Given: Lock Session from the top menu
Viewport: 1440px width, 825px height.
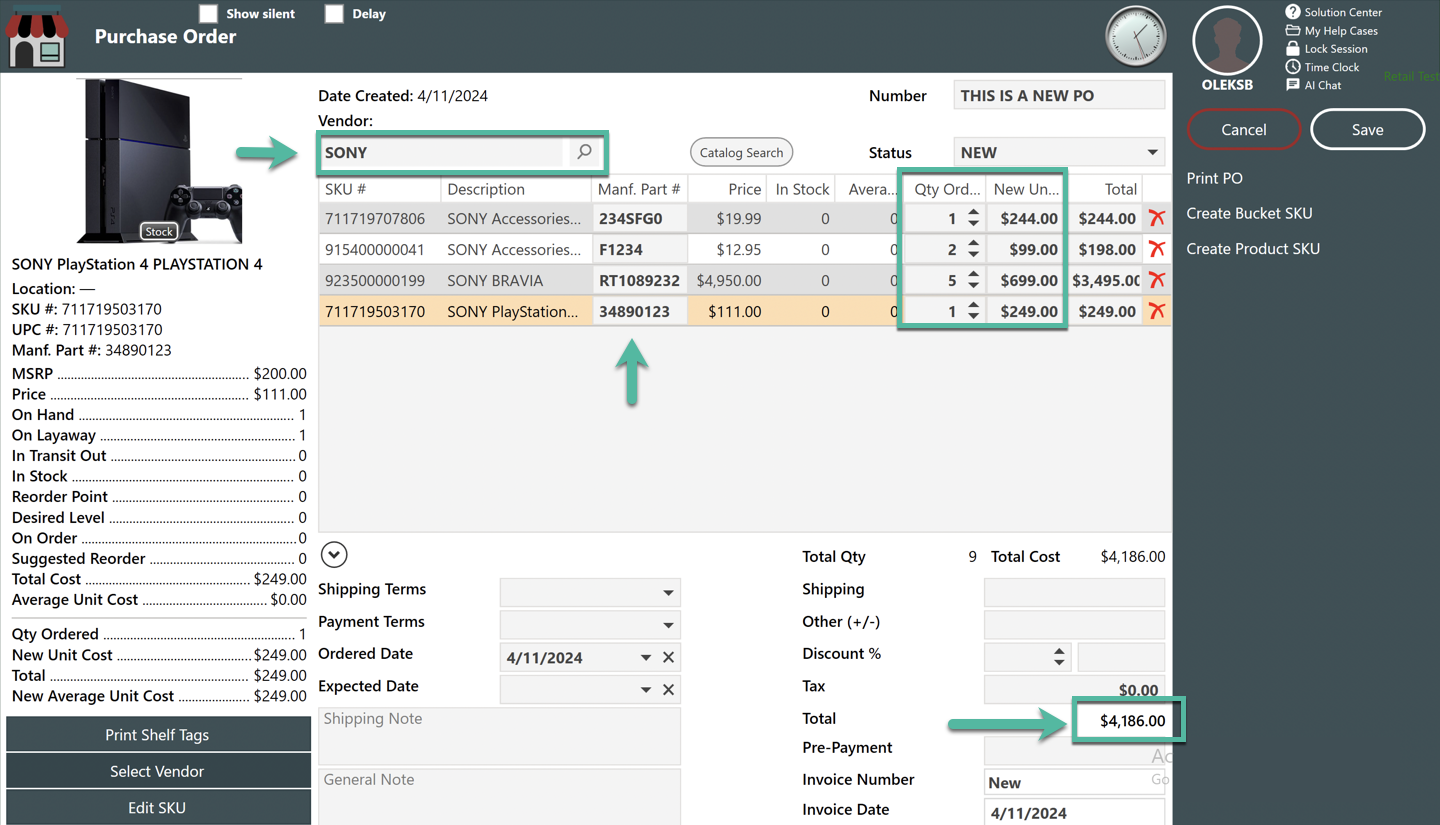Looking at the screenshot, I should pos(1326,48).
